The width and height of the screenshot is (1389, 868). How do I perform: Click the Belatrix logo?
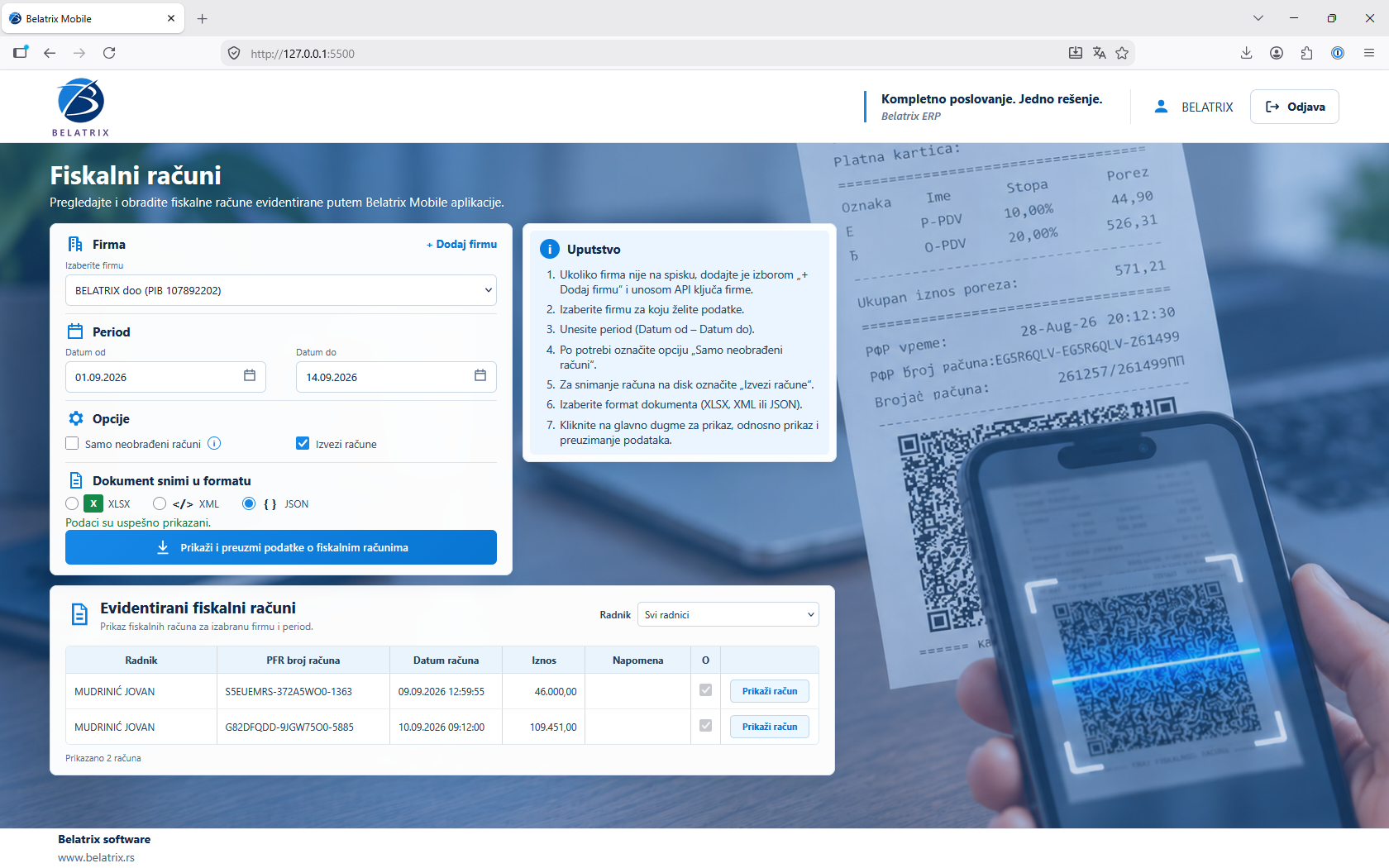[80, 107]
